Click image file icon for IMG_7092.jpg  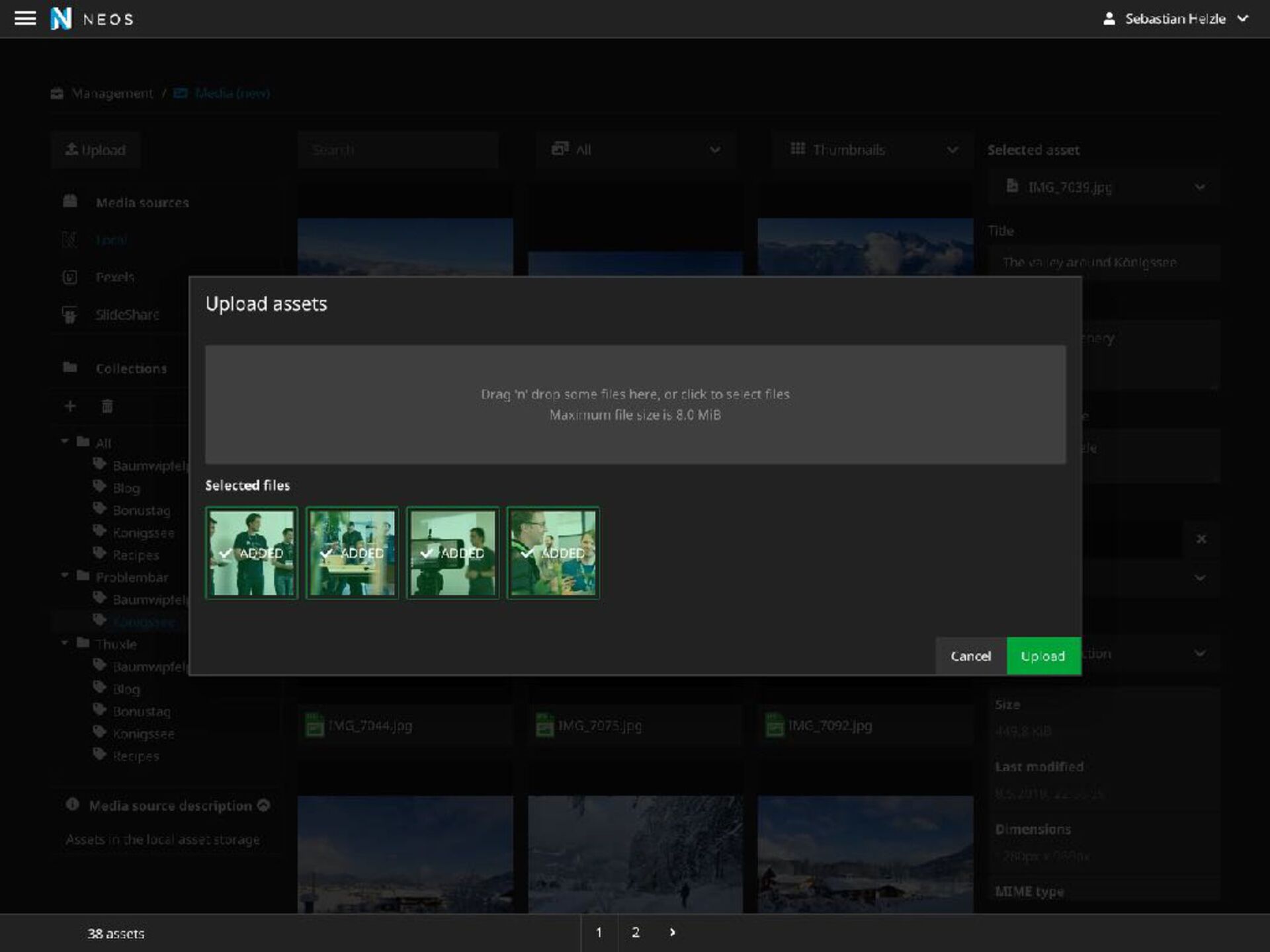coord(775,725)
